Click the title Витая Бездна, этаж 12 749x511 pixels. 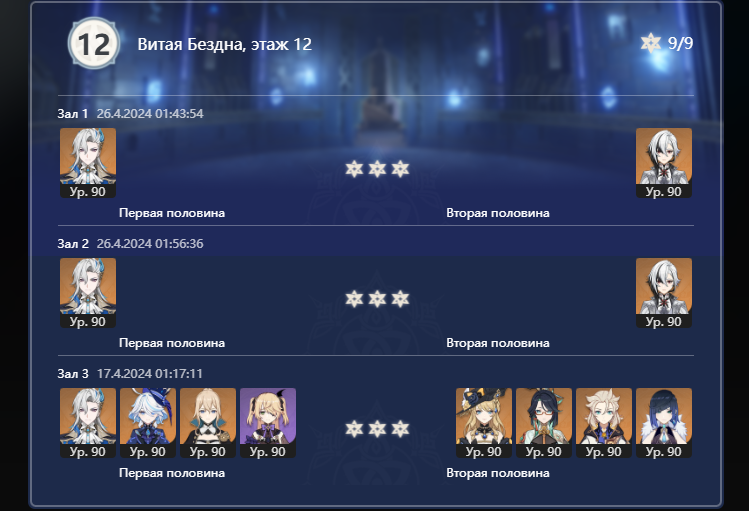click(225, 44)
